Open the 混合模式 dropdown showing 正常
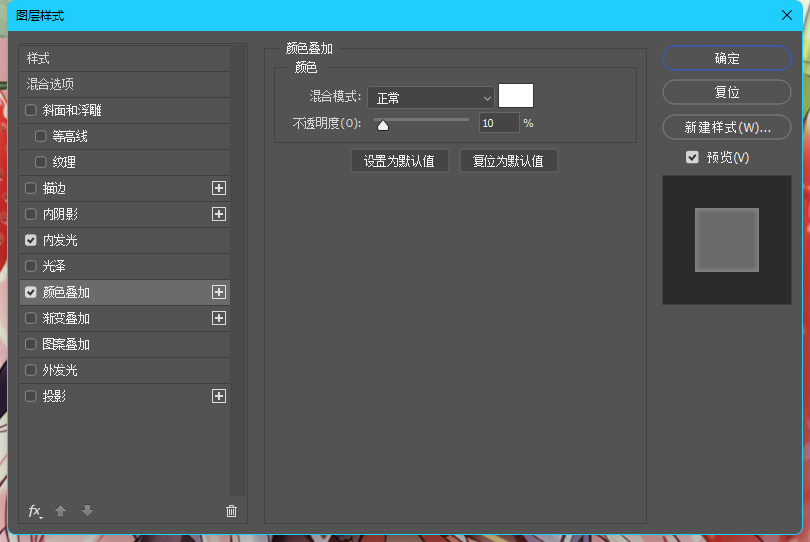The height and width of the screenshot is (542, 810). (x=431, y=98)
